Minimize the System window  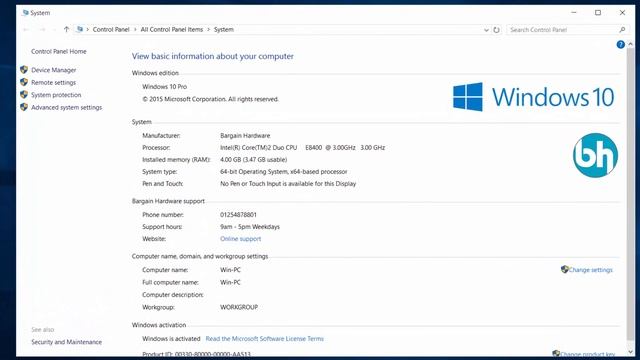pyautogui.click(x=574, y=13)
